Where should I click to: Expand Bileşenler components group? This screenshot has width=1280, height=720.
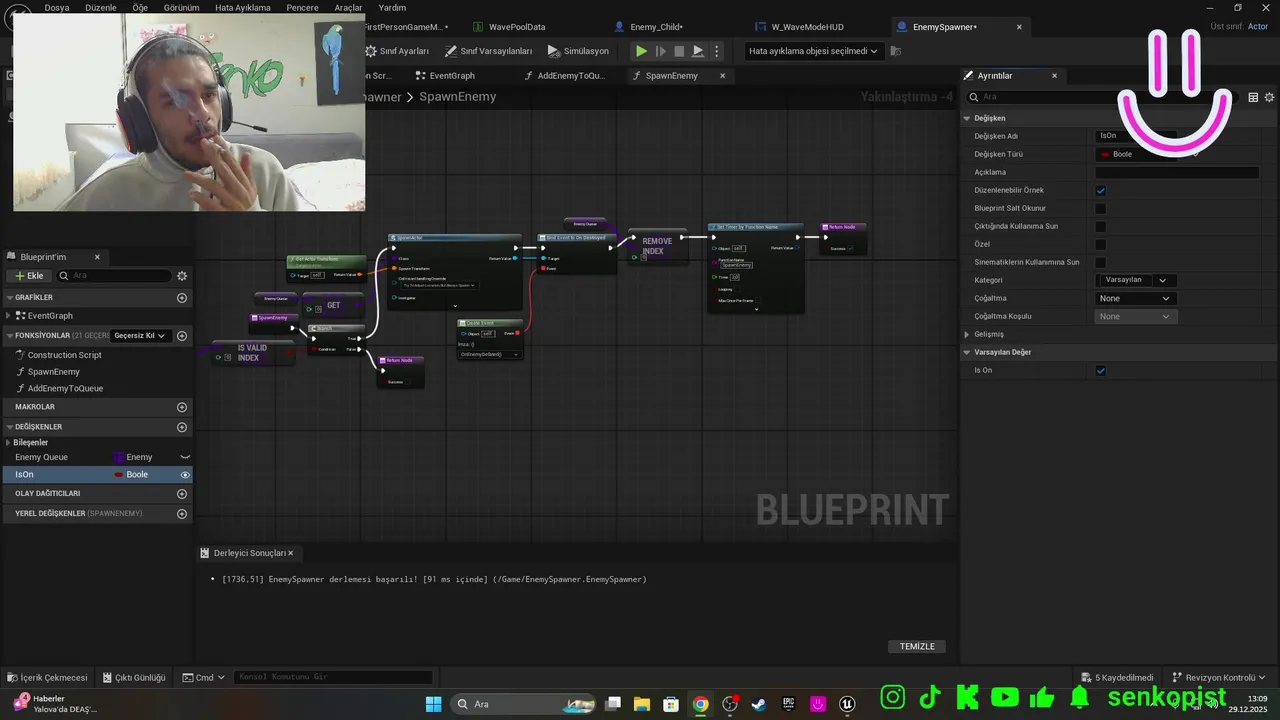(9, 442)
